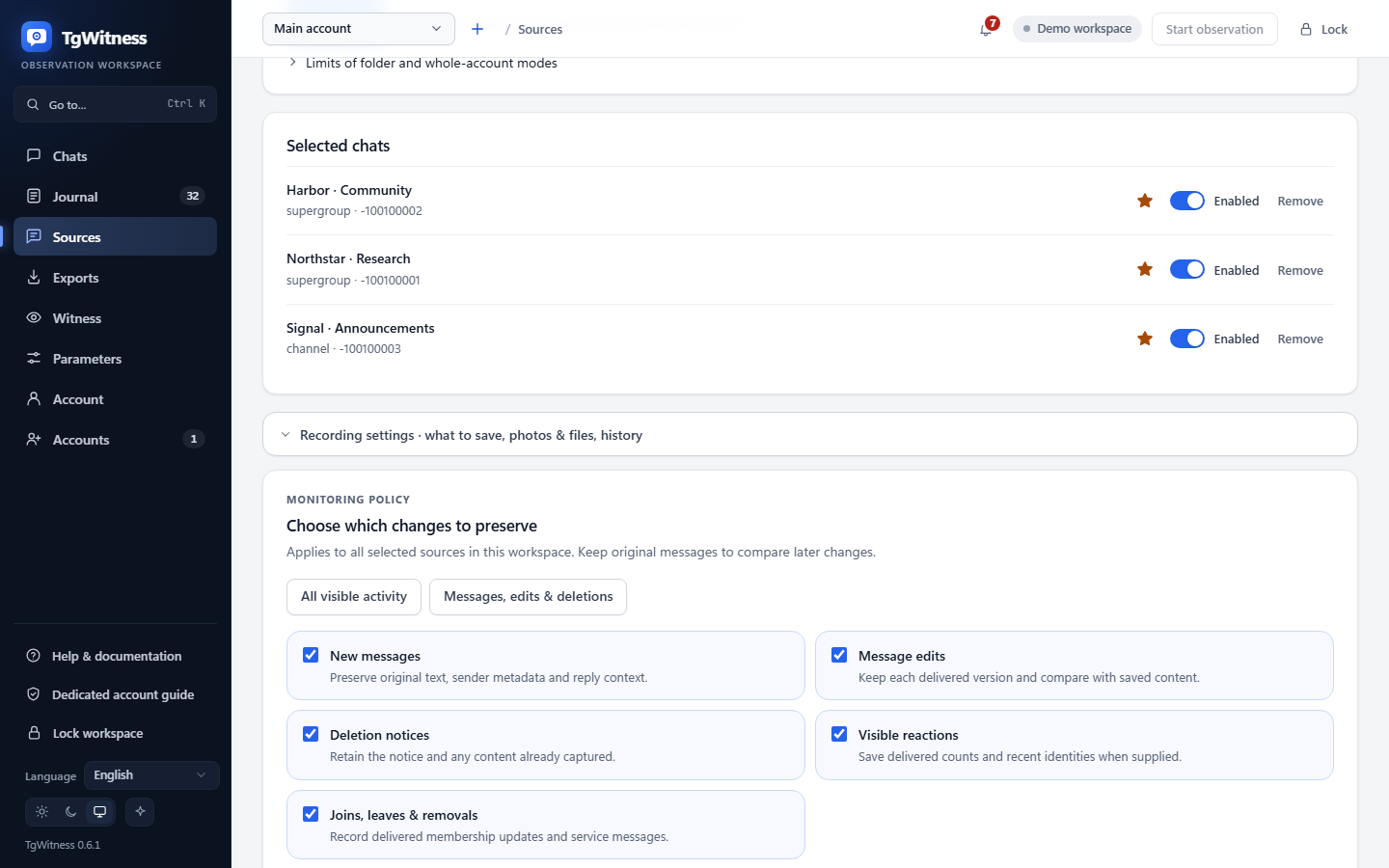Select system theme monitor icon
1389x868 pixels.
click(x=99, y=812)
